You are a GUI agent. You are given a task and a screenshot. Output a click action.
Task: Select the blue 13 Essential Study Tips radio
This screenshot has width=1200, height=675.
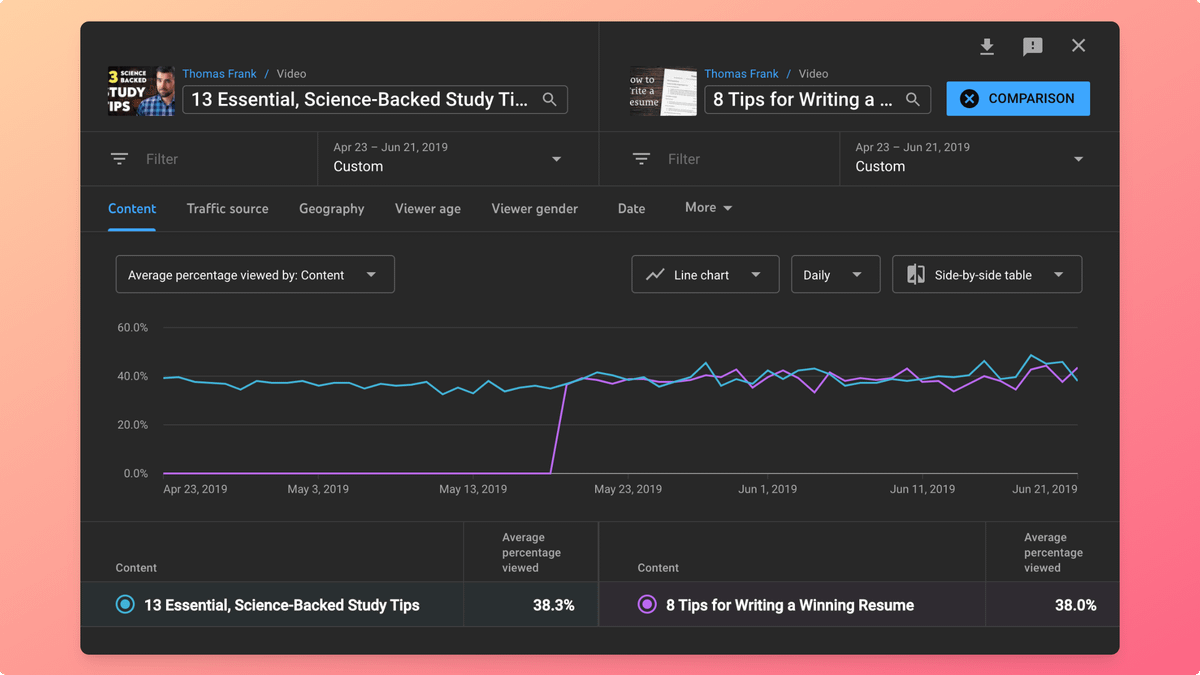pyautogui.click(x=125, y=604)
